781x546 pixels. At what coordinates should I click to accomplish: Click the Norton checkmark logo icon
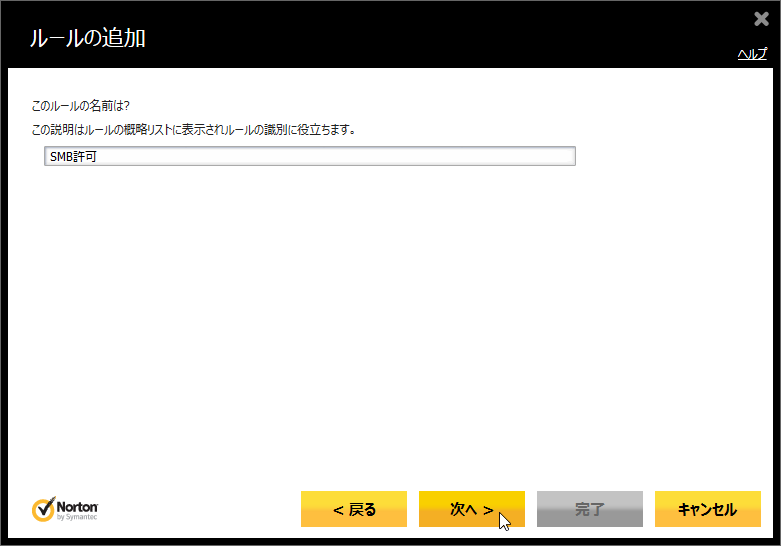pyautogui.click(x=42, y=509)
